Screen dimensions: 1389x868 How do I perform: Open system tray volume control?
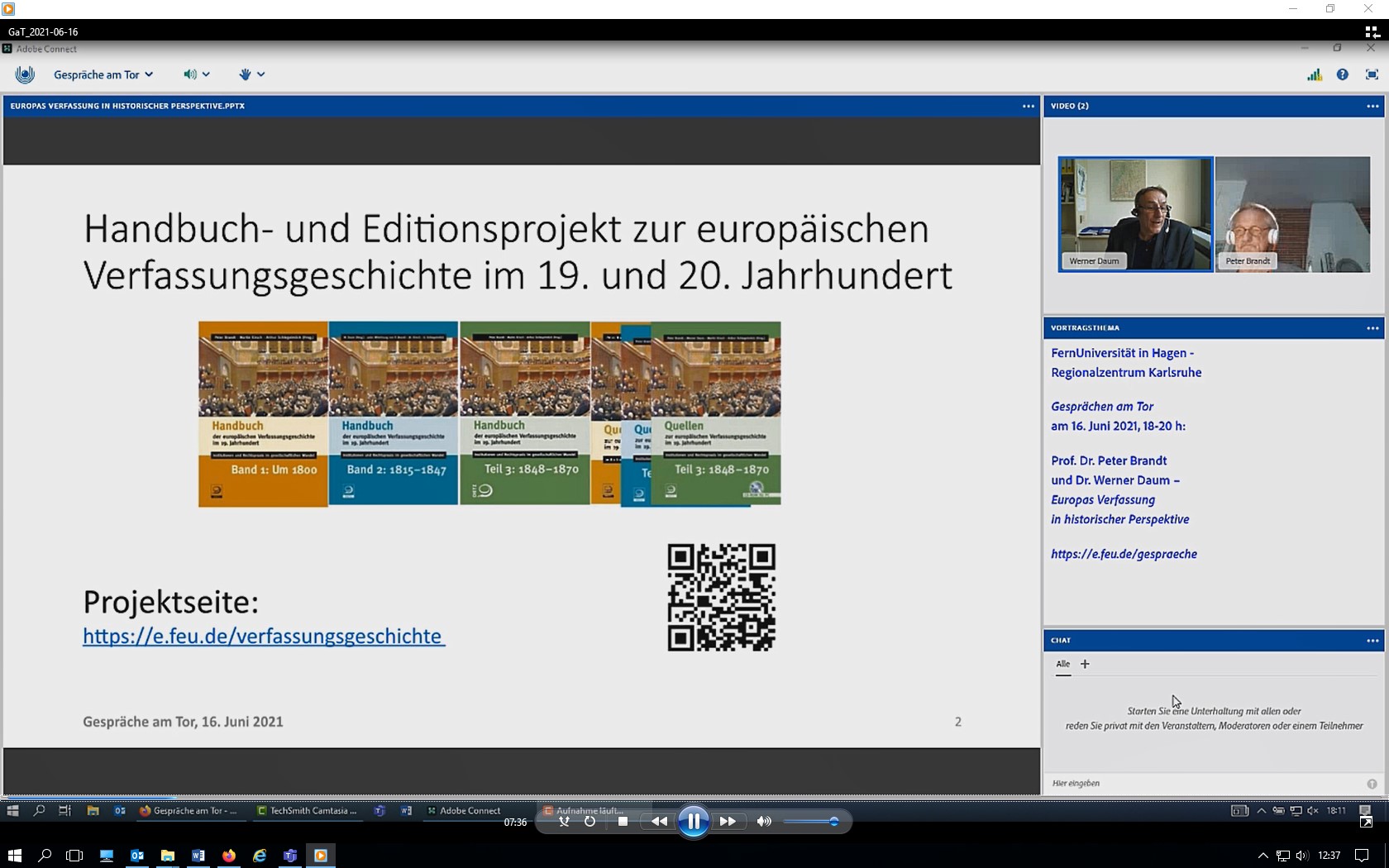(x=1302, y=856)
